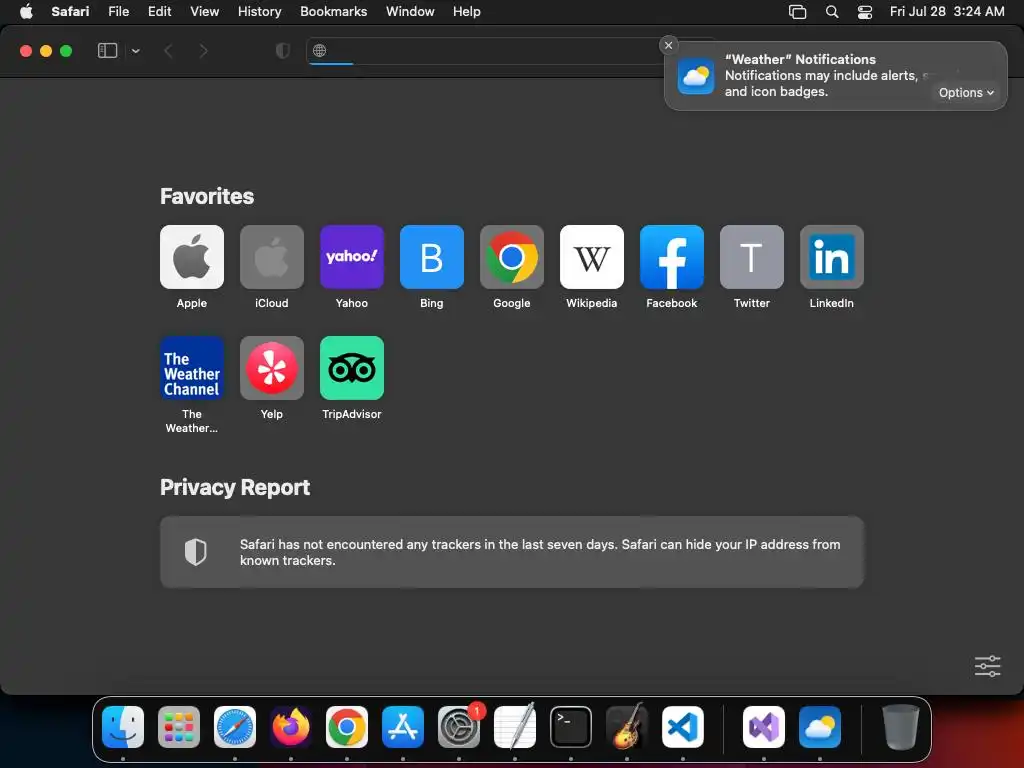Screen dimensions: 1024x768
Task: Open the Google favorite
Action: pos(511,257)
